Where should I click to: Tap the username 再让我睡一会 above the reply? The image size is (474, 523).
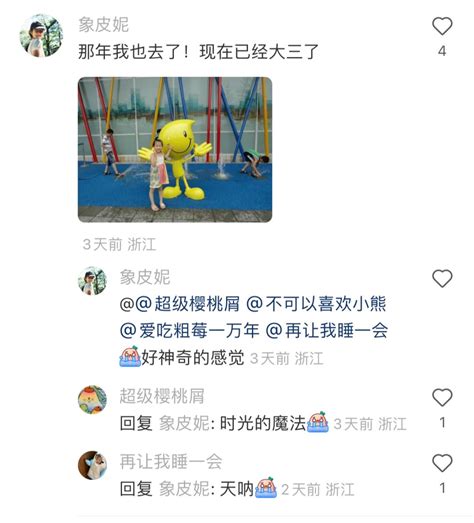coord(171,462)
